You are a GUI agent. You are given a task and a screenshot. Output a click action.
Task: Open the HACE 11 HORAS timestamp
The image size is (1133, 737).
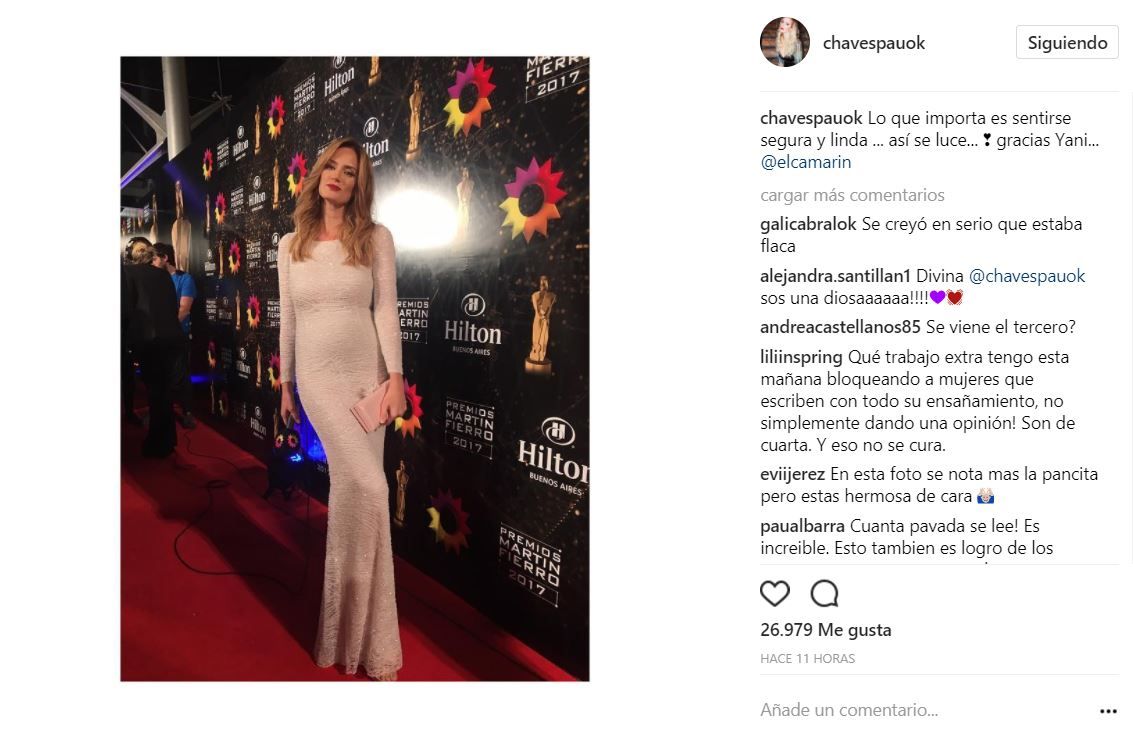tap(807, 659)
